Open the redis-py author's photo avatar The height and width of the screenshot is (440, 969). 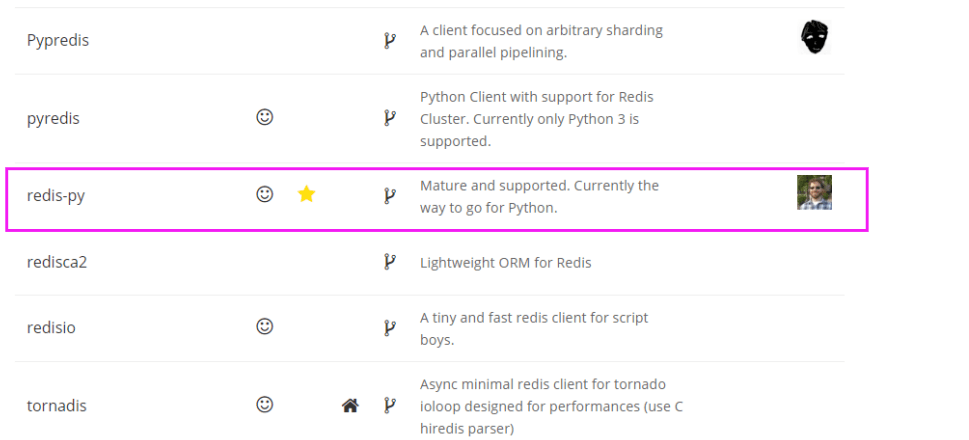[815, 192]
